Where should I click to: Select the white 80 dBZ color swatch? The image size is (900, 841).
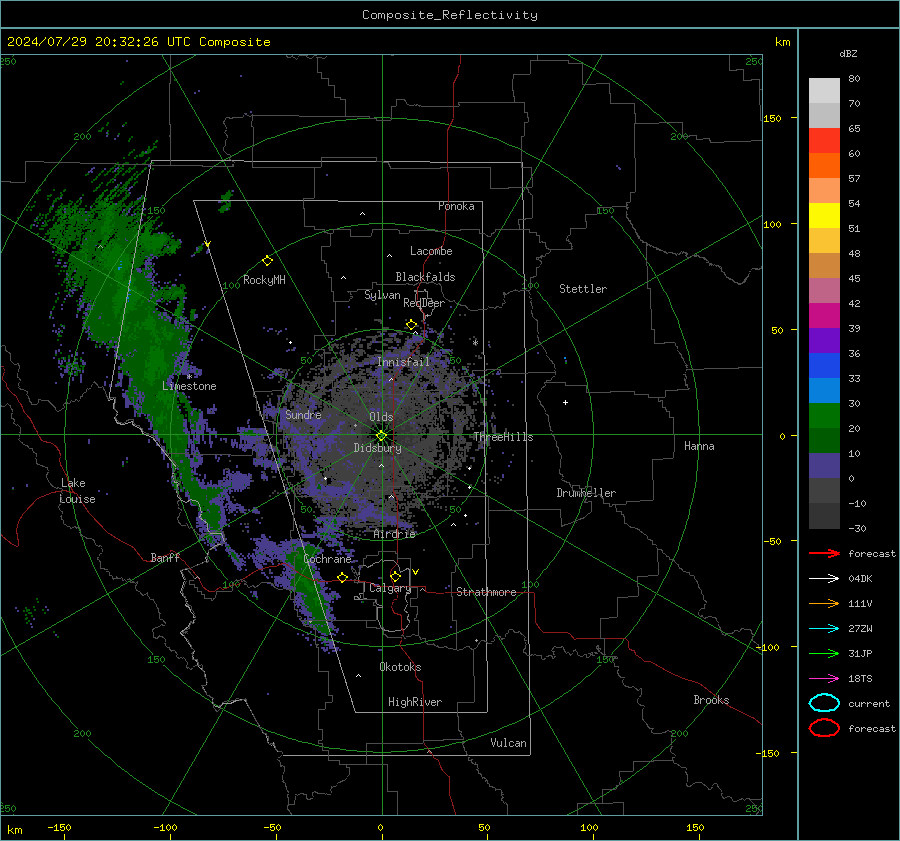tap(824, 91)
